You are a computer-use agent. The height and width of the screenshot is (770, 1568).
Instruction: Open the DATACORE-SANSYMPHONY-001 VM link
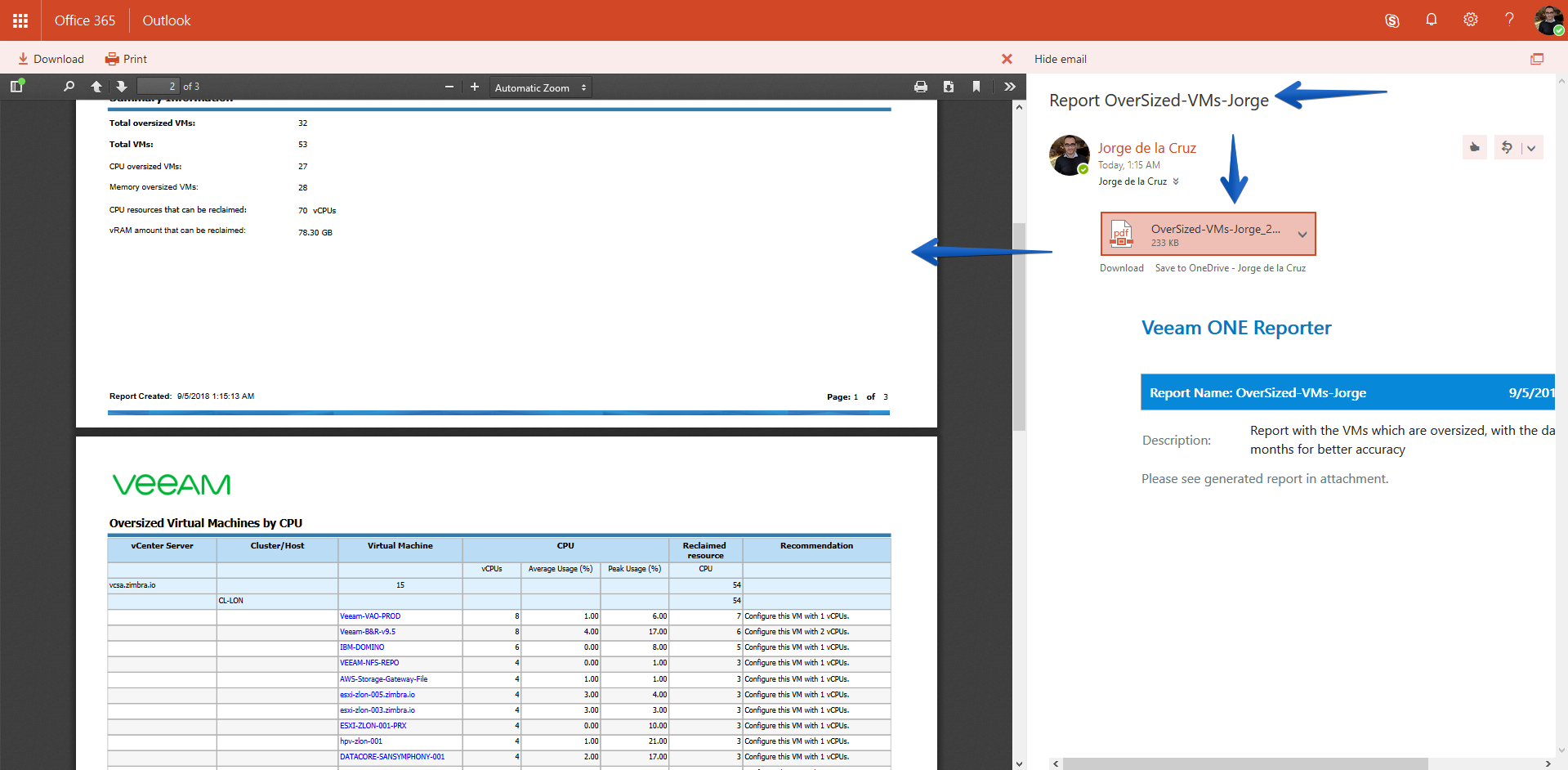point(392,757)
